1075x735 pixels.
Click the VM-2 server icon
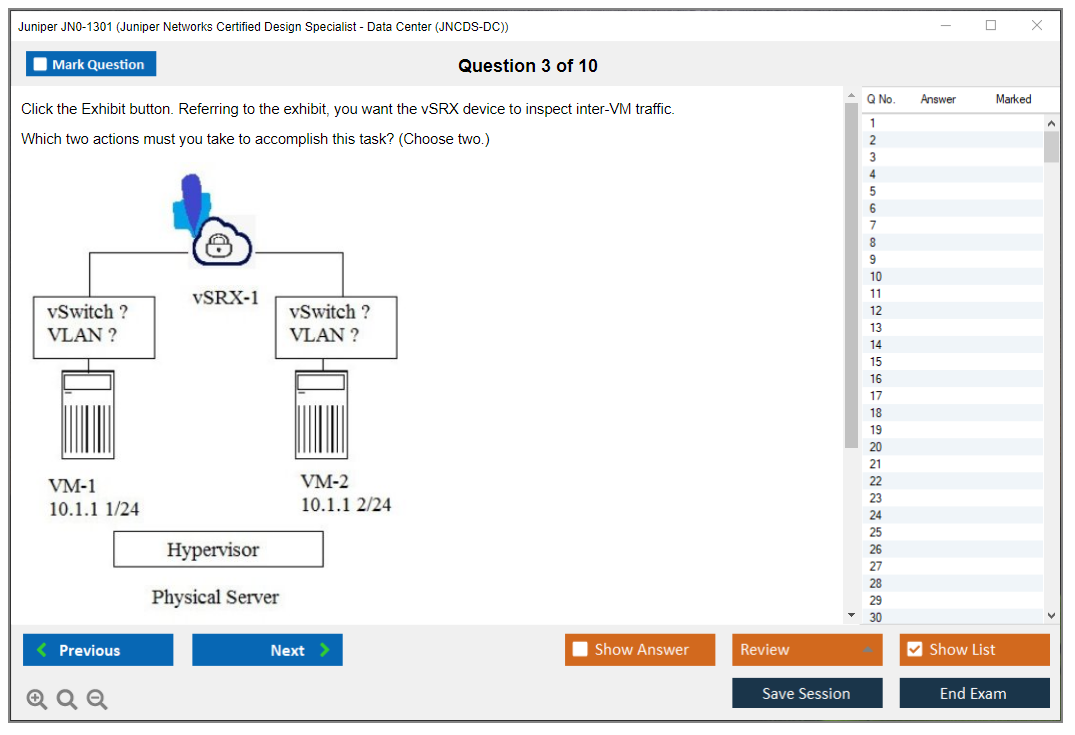(321, 414)
